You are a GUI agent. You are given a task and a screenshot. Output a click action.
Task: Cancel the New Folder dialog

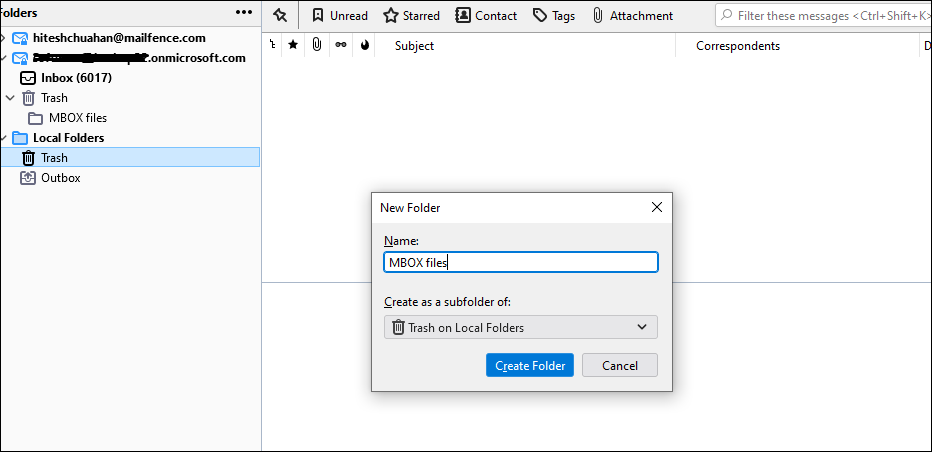pos(620,365)
